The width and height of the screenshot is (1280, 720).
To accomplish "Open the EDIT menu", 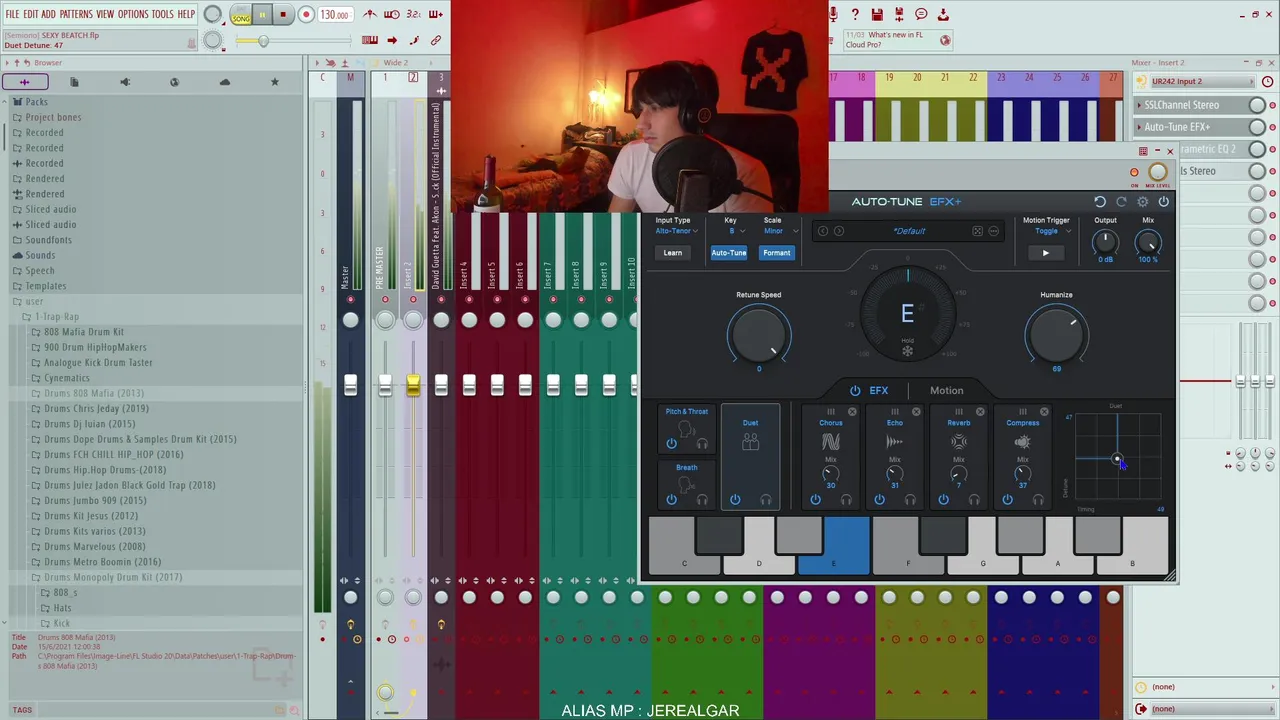I will [x=31, y=14].
